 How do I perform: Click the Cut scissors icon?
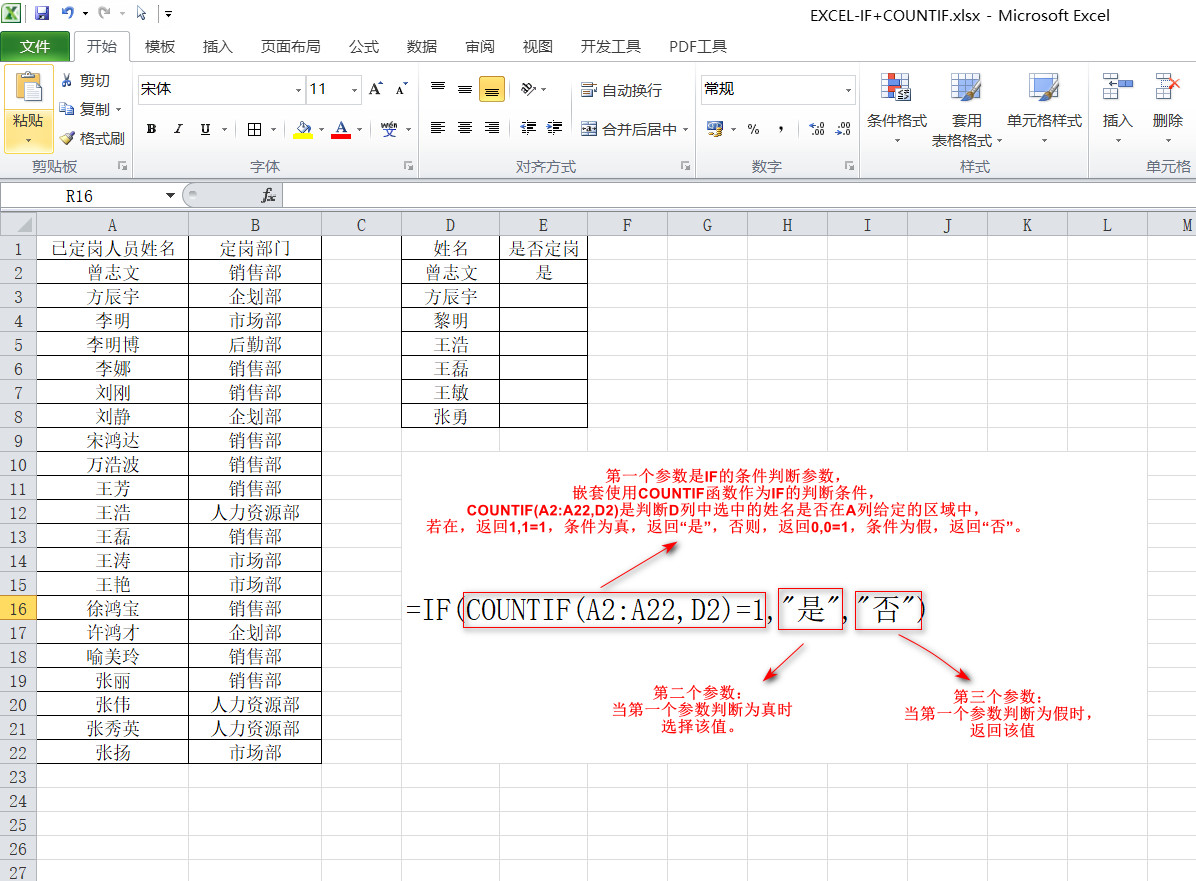coord(66,80)
